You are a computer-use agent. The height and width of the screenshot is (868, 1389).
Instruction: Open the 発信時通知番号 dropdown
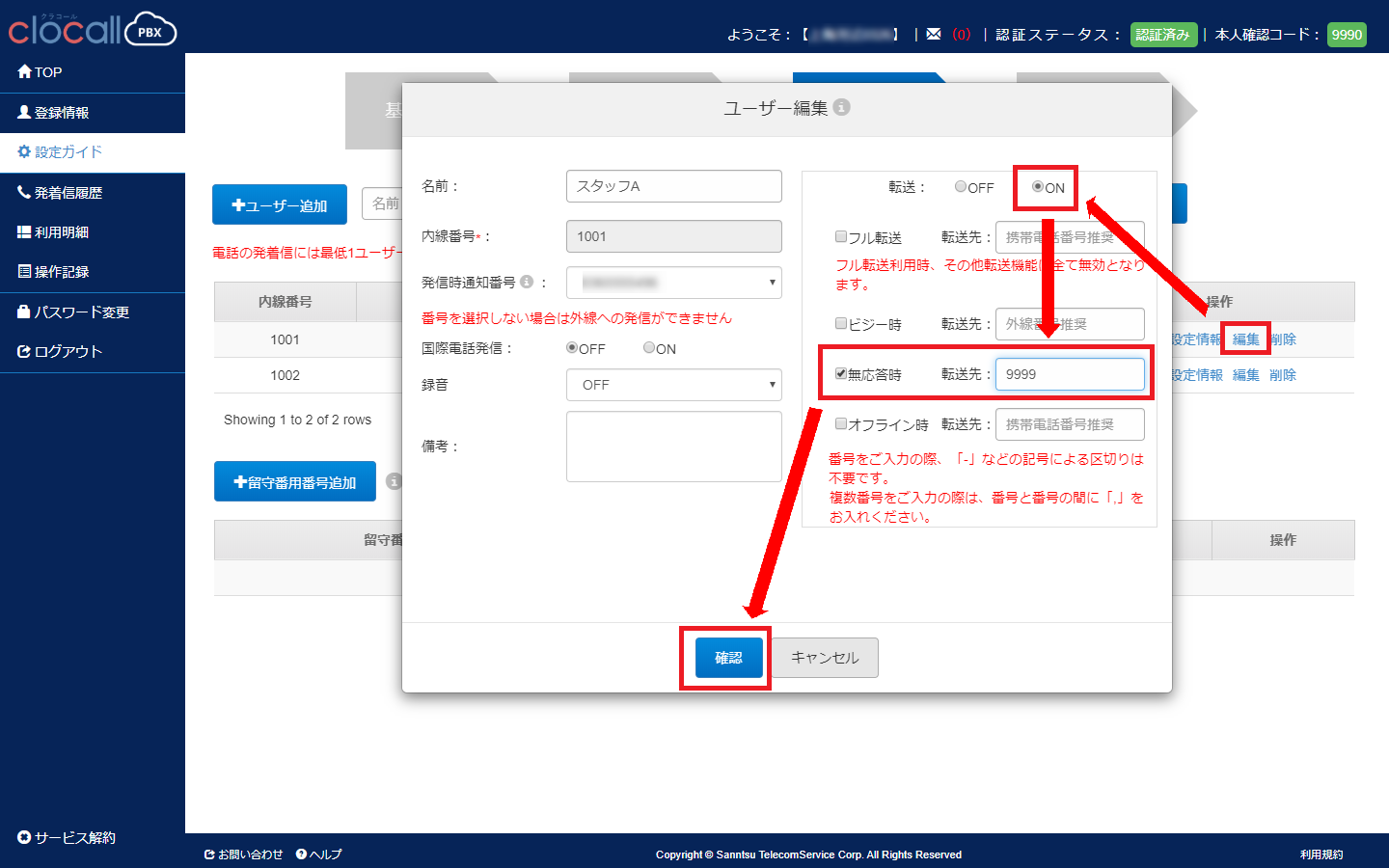[x=673, y=283]
